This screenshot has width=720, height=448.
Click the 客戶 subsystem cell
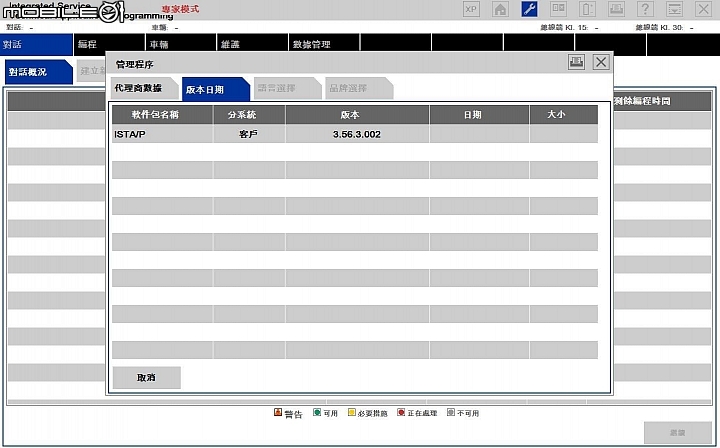pos(249,134)
